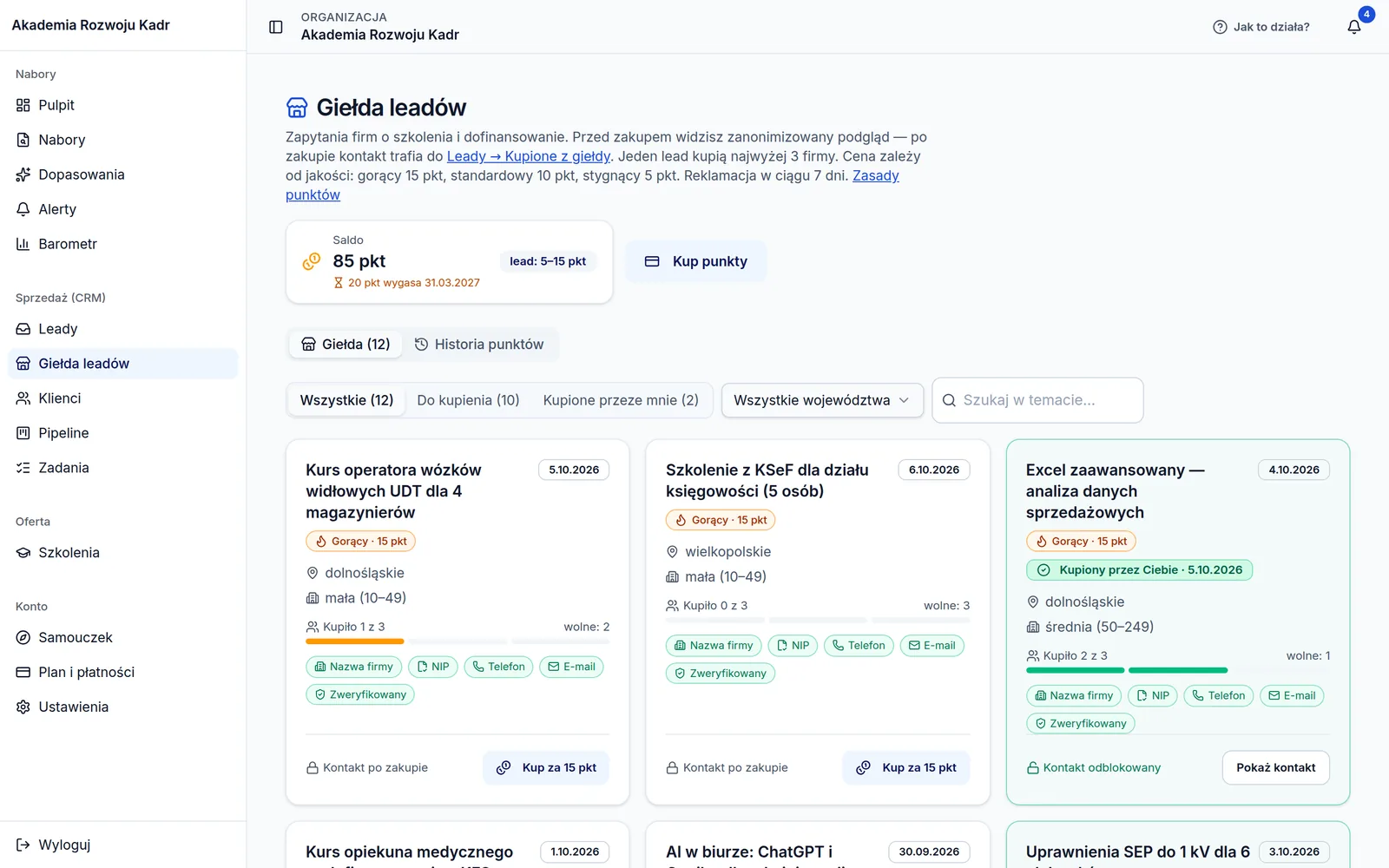
Task: Click the Dopasowania sparkle icon
Action: point(23,174)
